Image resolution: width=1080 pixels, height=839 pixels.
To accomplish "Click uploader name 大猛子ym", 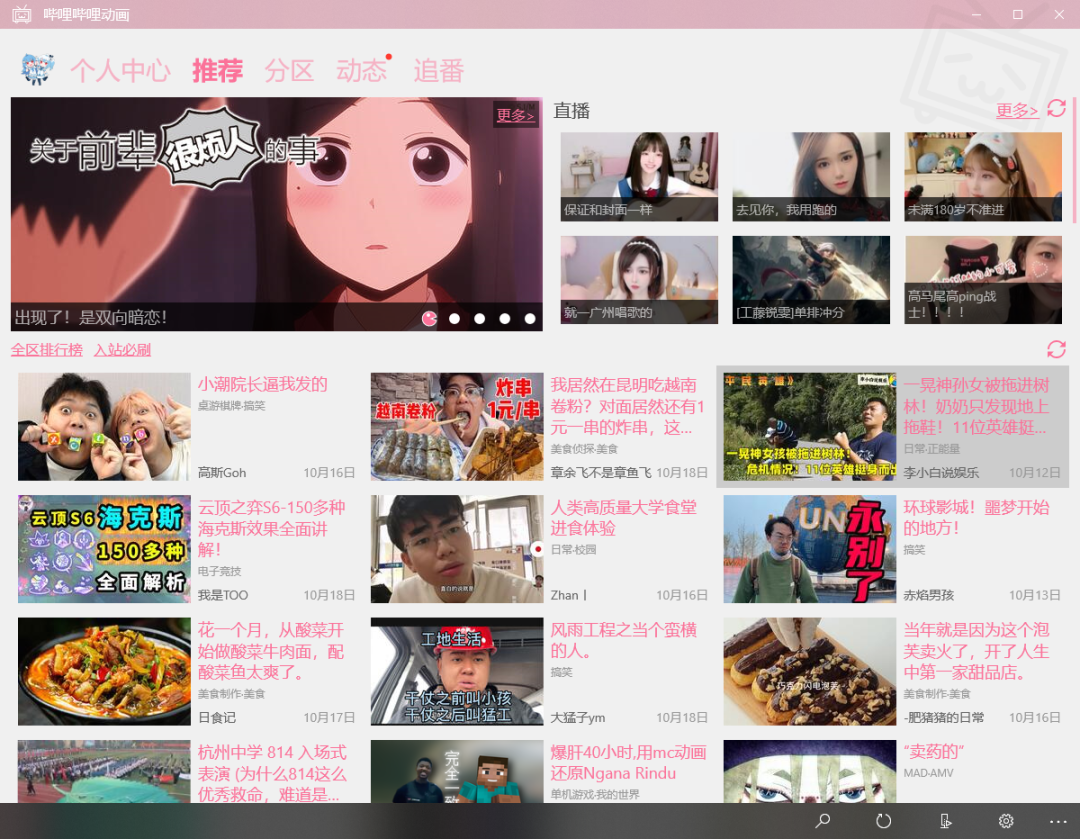I will click(x=578, y=718).
